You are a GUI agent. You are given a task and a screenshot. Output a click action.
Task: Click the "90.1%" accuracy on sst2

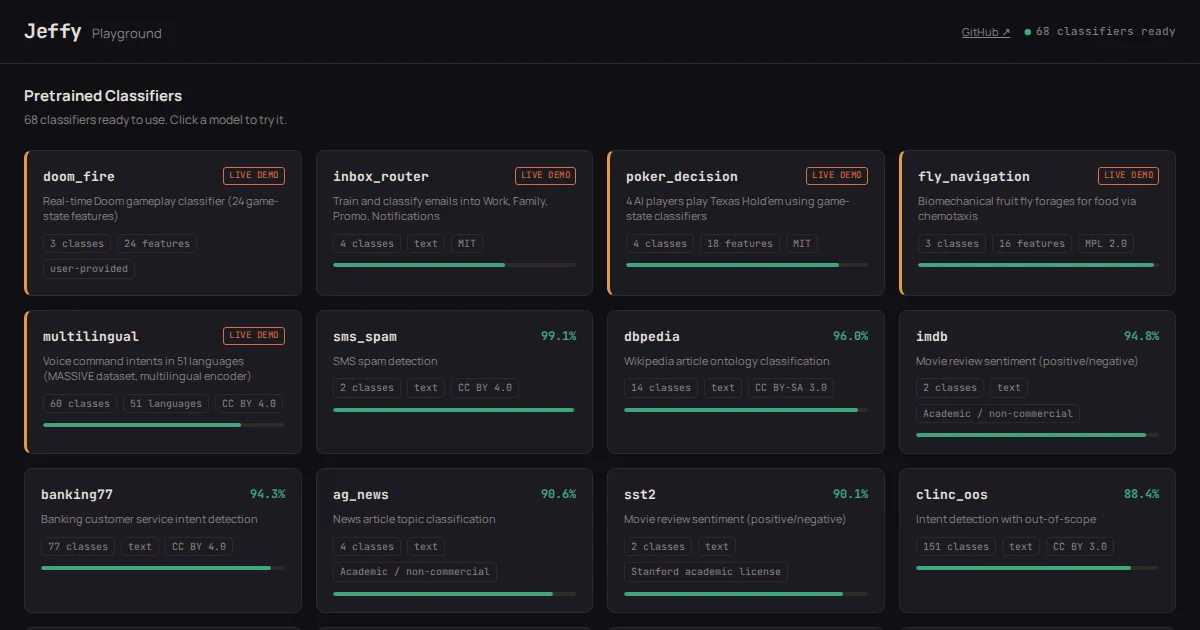pyautogui.click(x=851, y=494)
